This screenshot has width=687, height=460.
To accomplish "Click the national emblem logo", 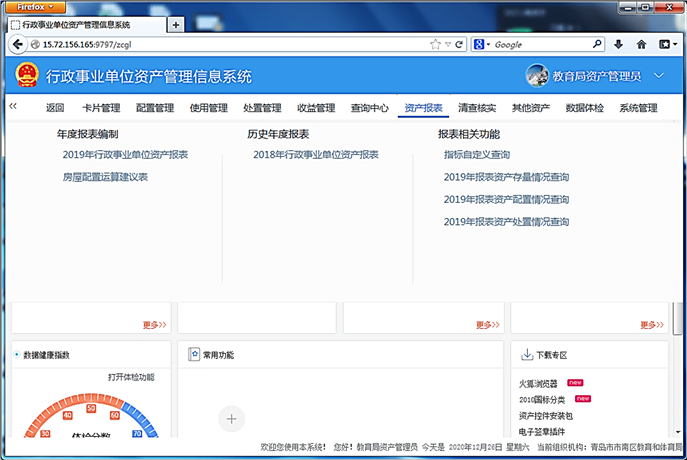I will [x=27, y=74].
